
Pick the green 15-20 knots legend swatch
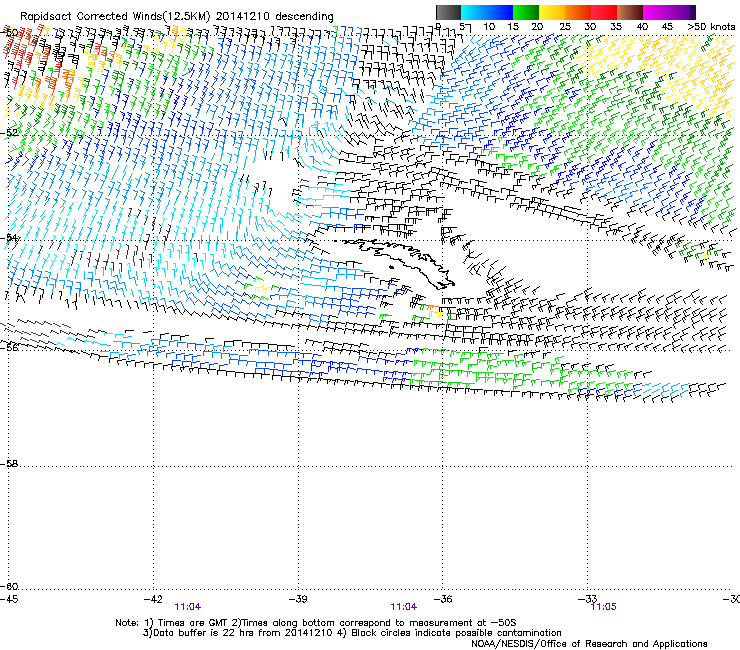(526, 12)
